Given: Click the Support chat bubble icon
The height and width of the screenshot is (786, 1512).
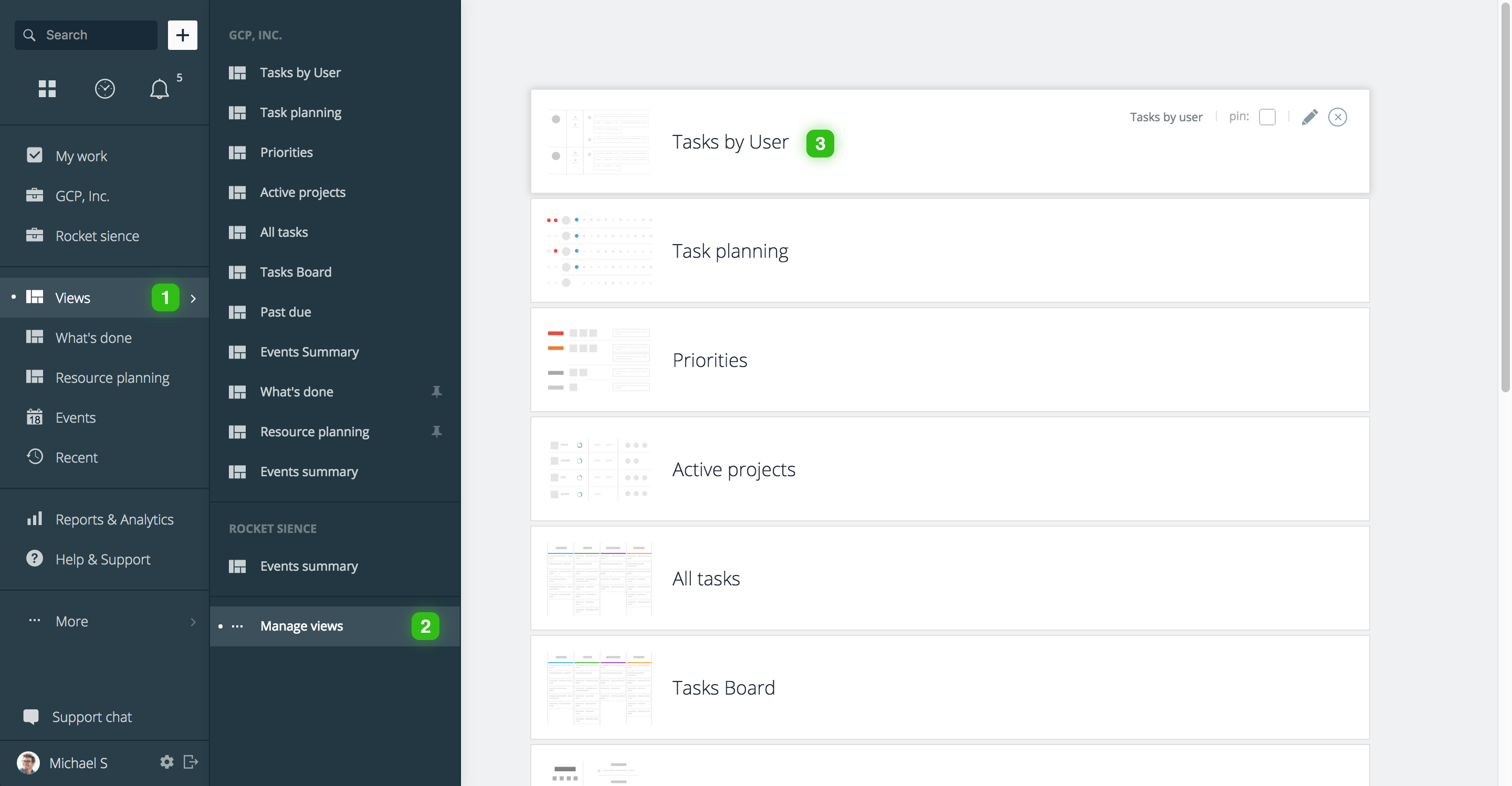Looking at the screenshot, I should tap(31, 717).
